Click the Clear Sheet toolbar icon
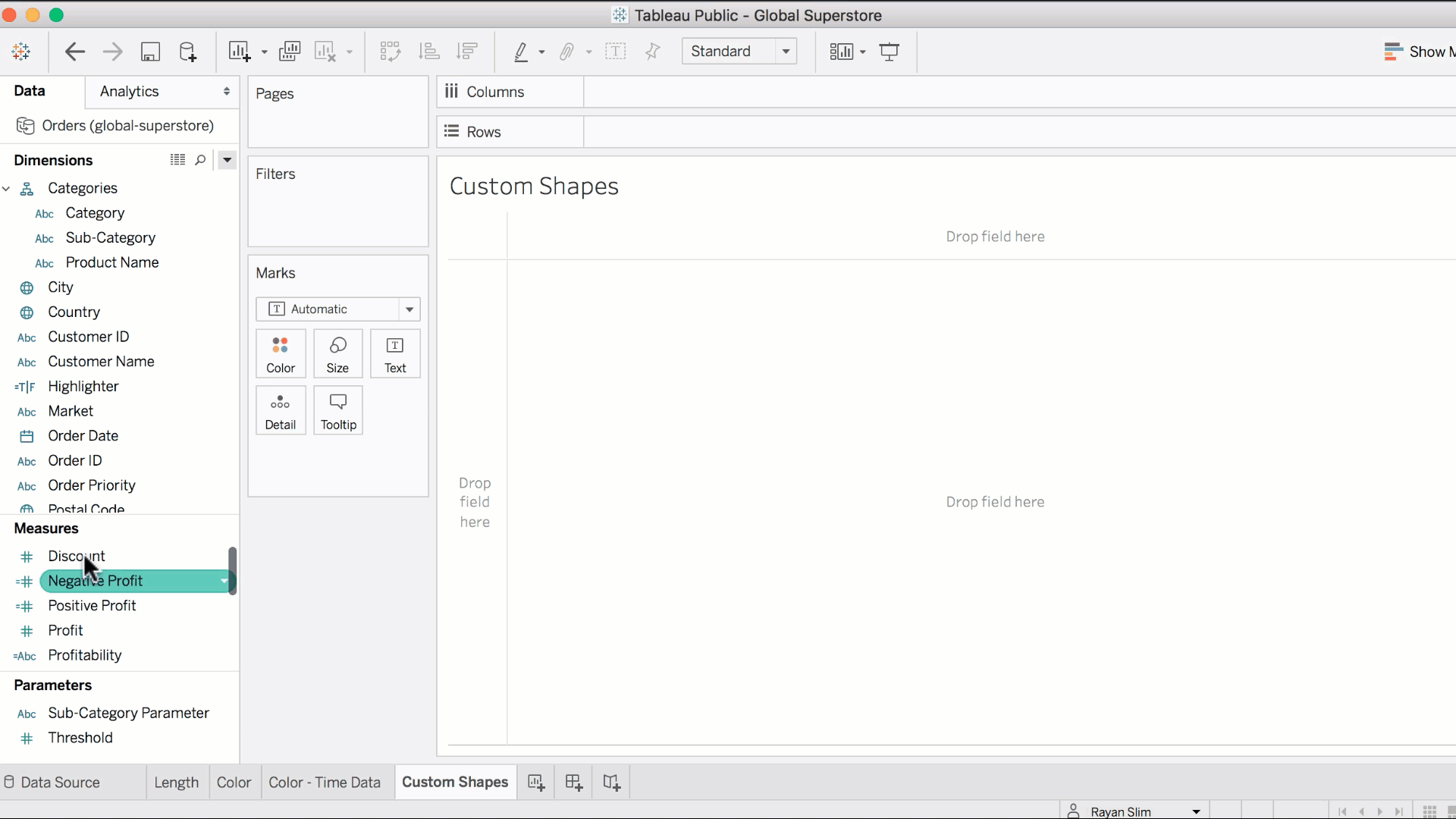 click(325, 52)
